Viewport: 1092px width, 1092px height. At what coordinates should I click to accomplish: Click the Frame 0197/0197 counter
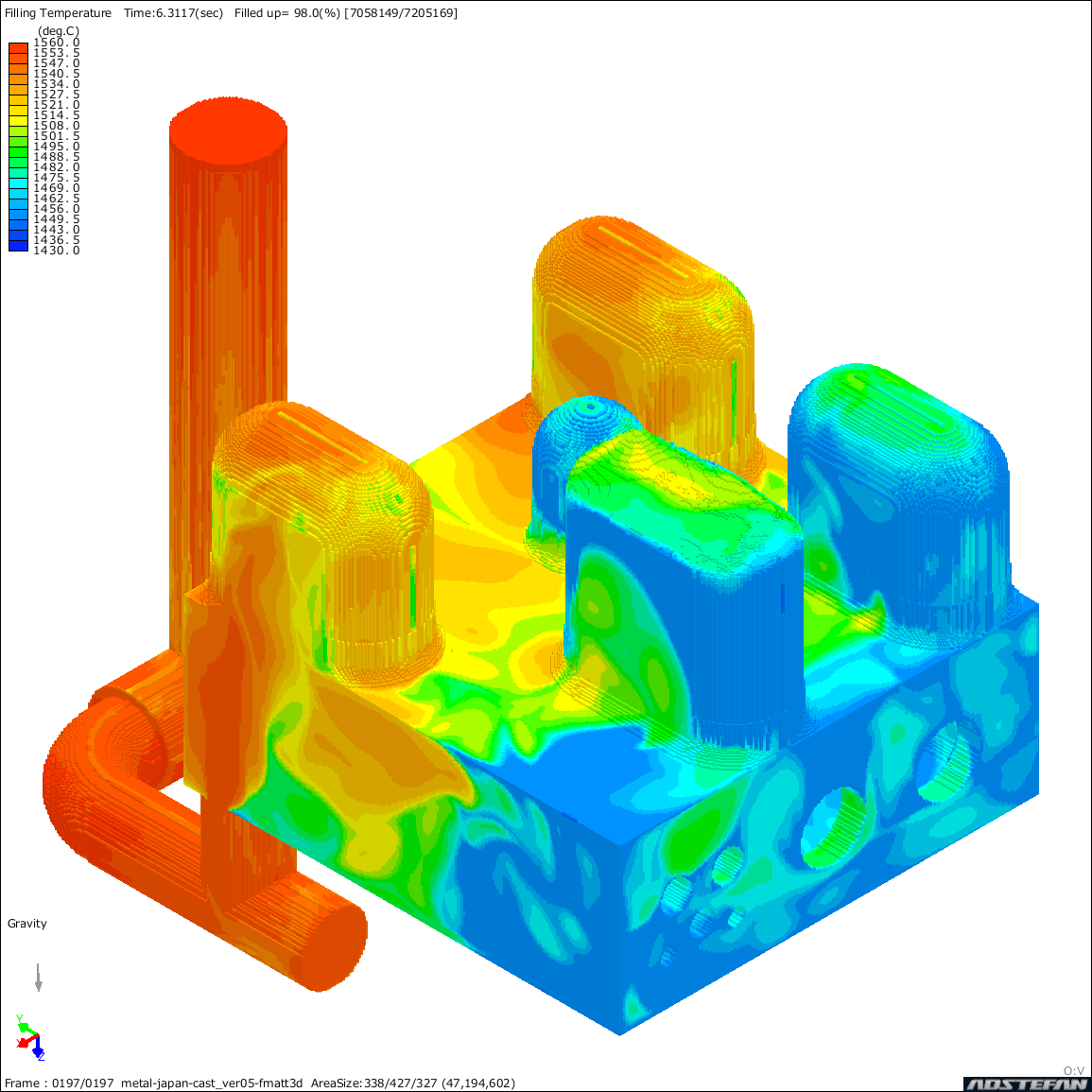pos(59,1083)
